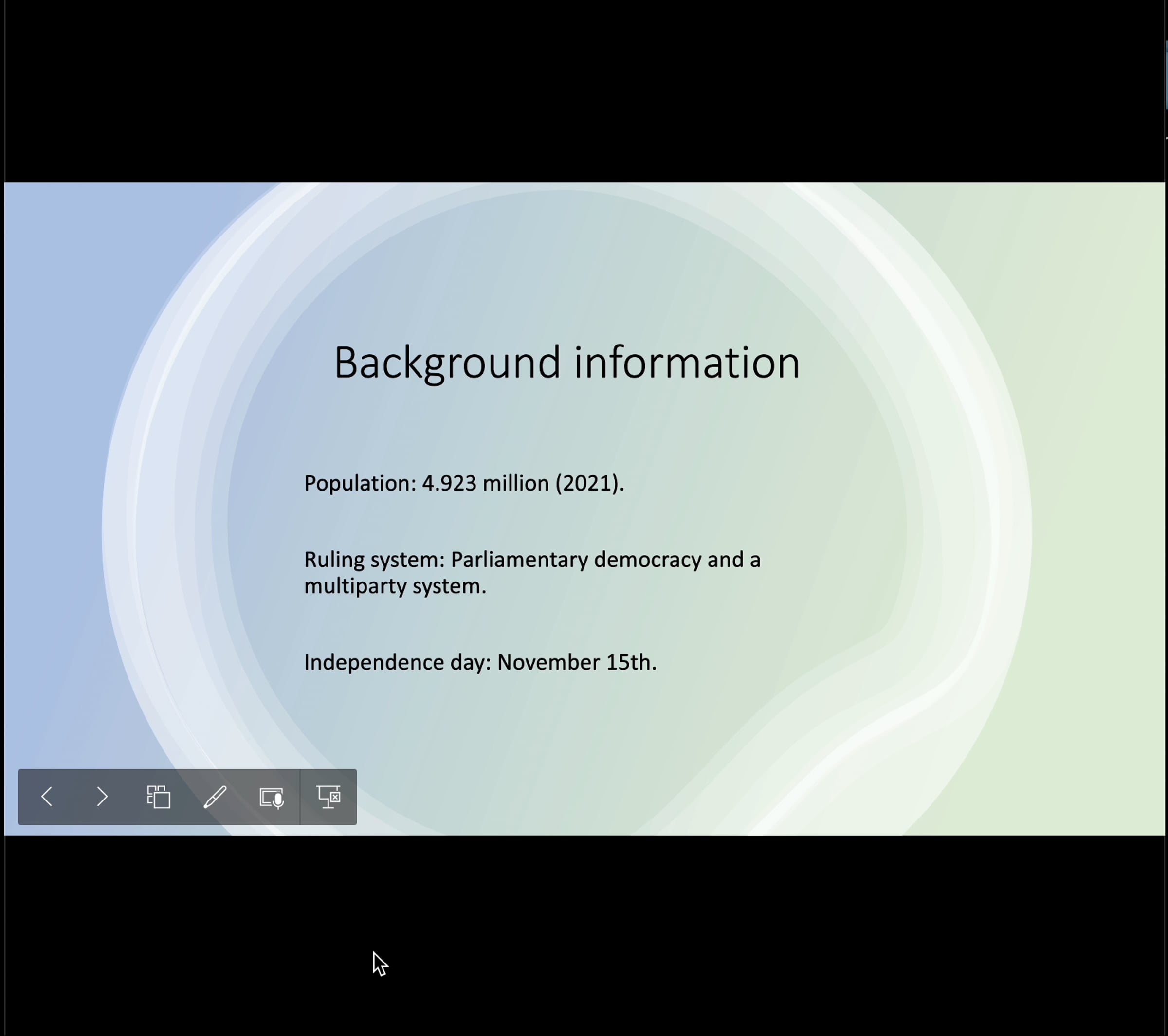Image resolution: width=1168 pixels, height=1036 pixels.
Task: Click the Ruling system Parliamentary democracy text
Action: pyautogui.click(x=531, y=560)
